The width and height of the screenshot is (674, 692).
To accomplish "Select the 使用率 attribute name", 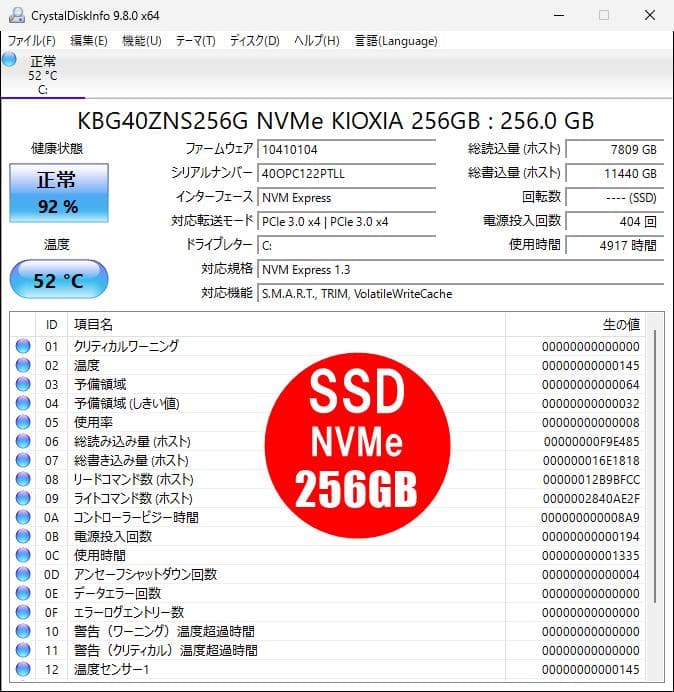I will (x=93, y=422).
